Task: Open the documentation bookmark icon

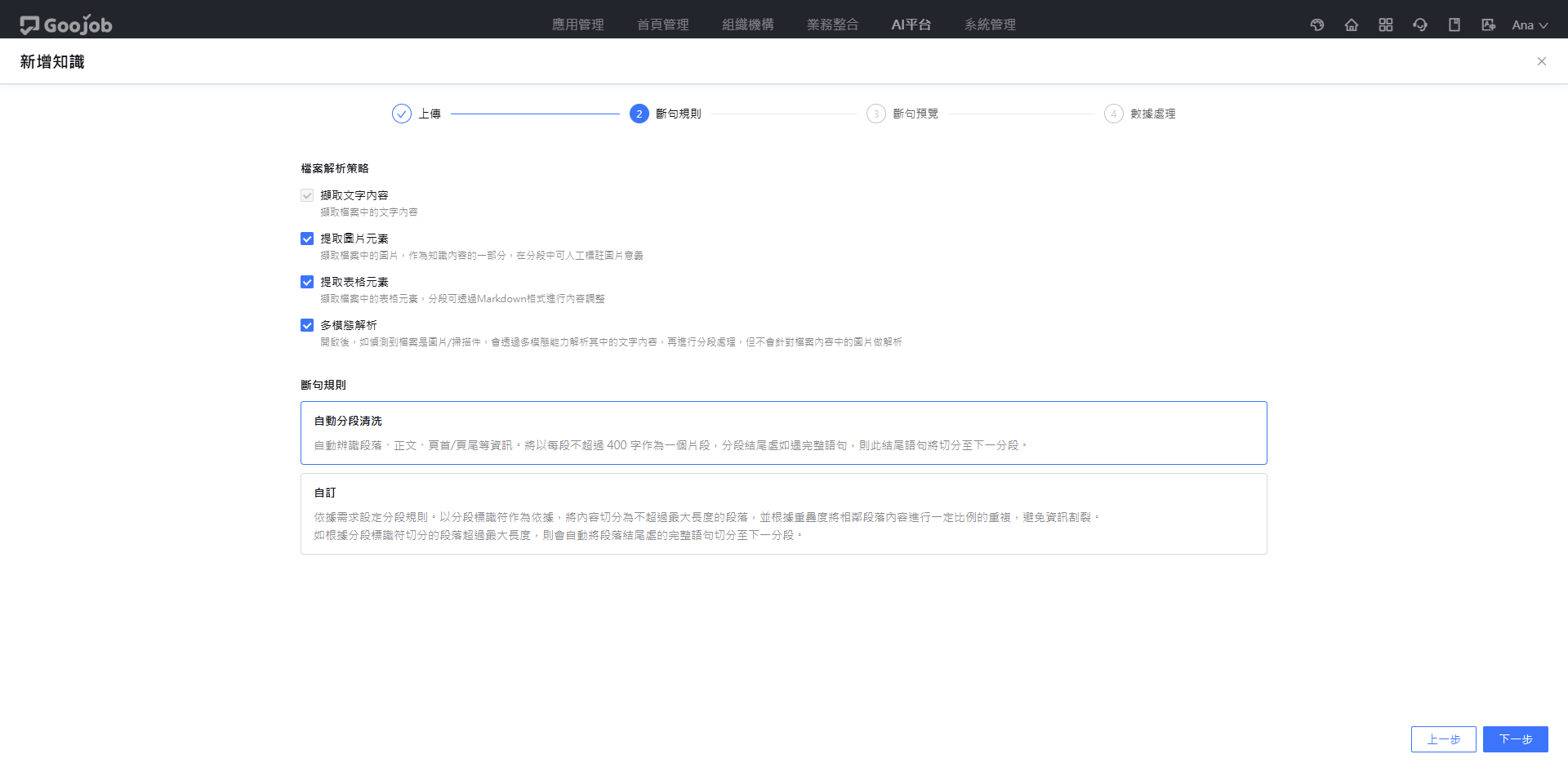Action: (1454, 25)
